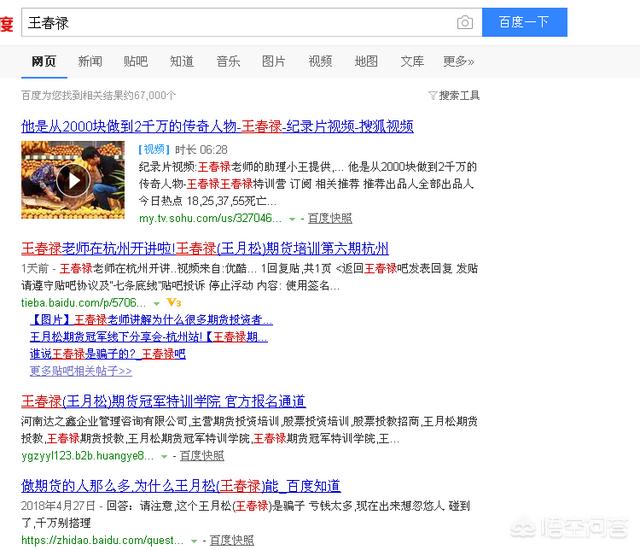640x550 pixels.
Task: Click the 1天前 timestamp text
Action: [35, 268]
